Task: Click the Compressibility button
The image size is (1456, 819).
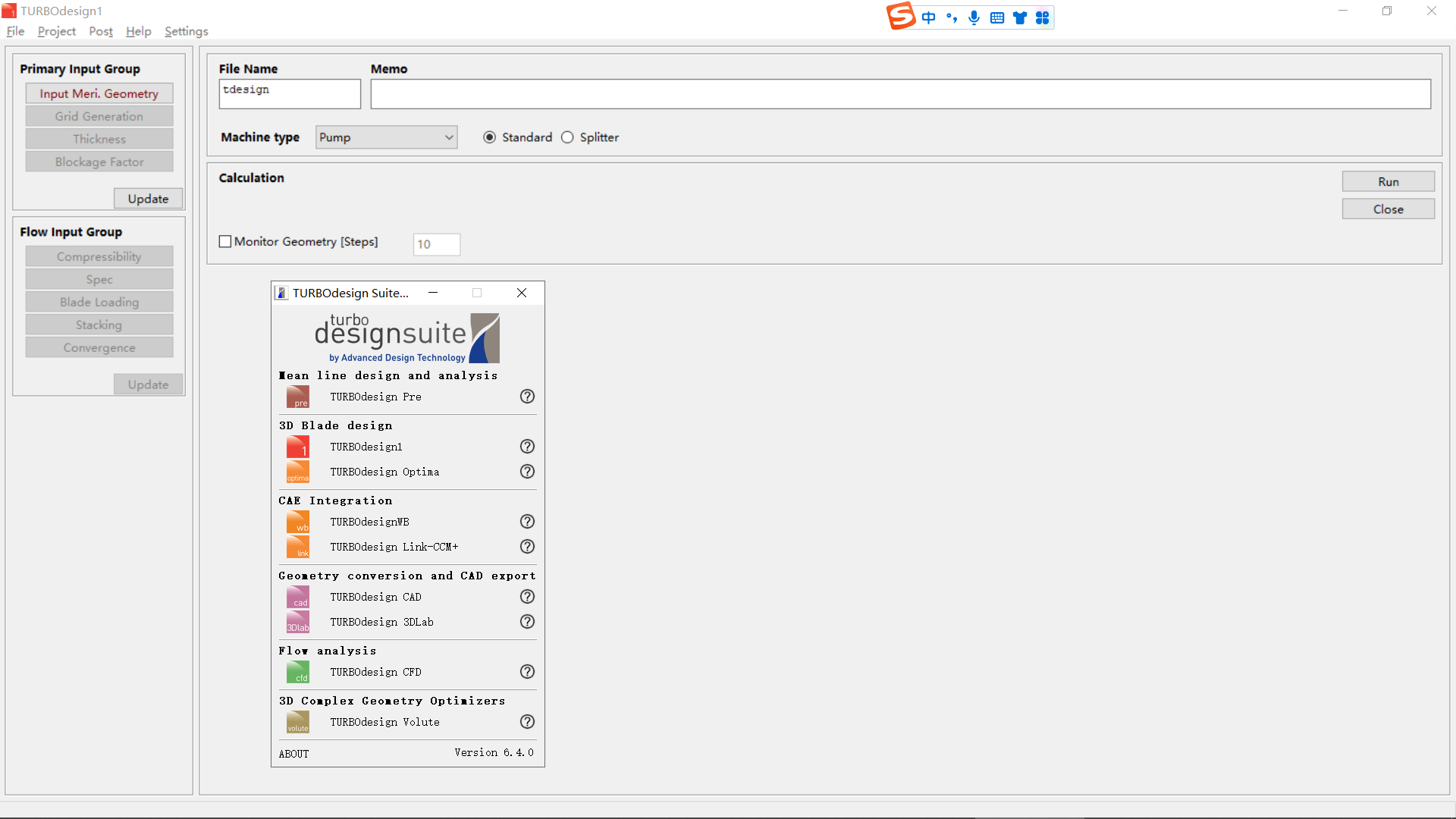Action: click(x=99, y=256)
